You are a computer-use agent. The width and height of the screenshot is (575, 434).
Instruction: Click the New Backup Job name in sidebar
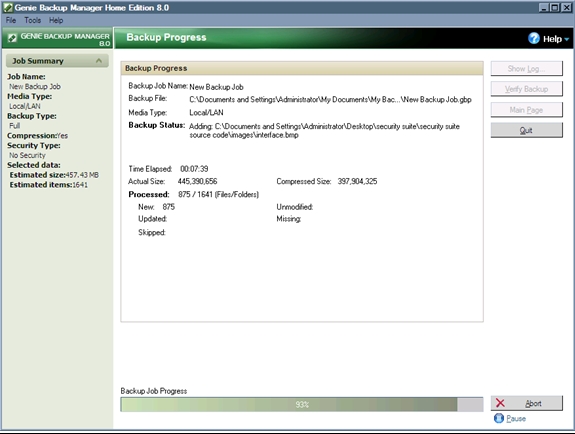pyautogui.click(x=35, y=87)
